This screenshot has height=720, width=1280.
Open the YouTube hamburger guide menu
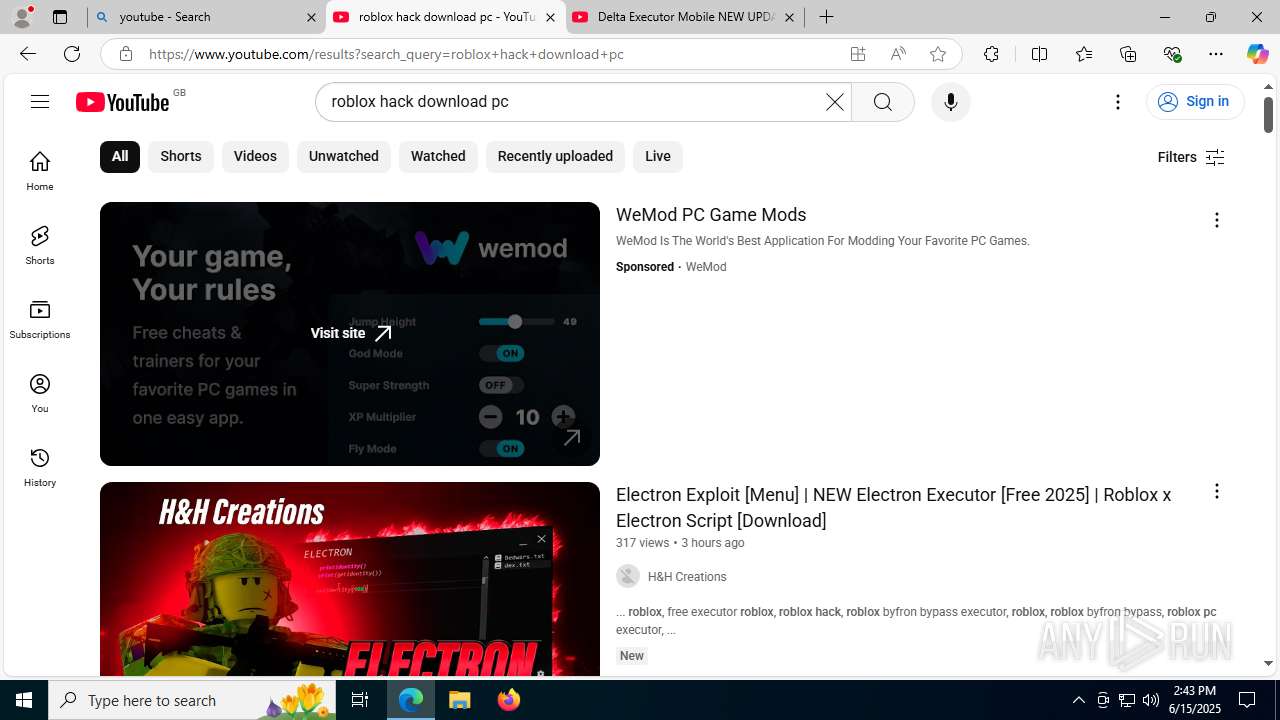[x=40, y=101]
